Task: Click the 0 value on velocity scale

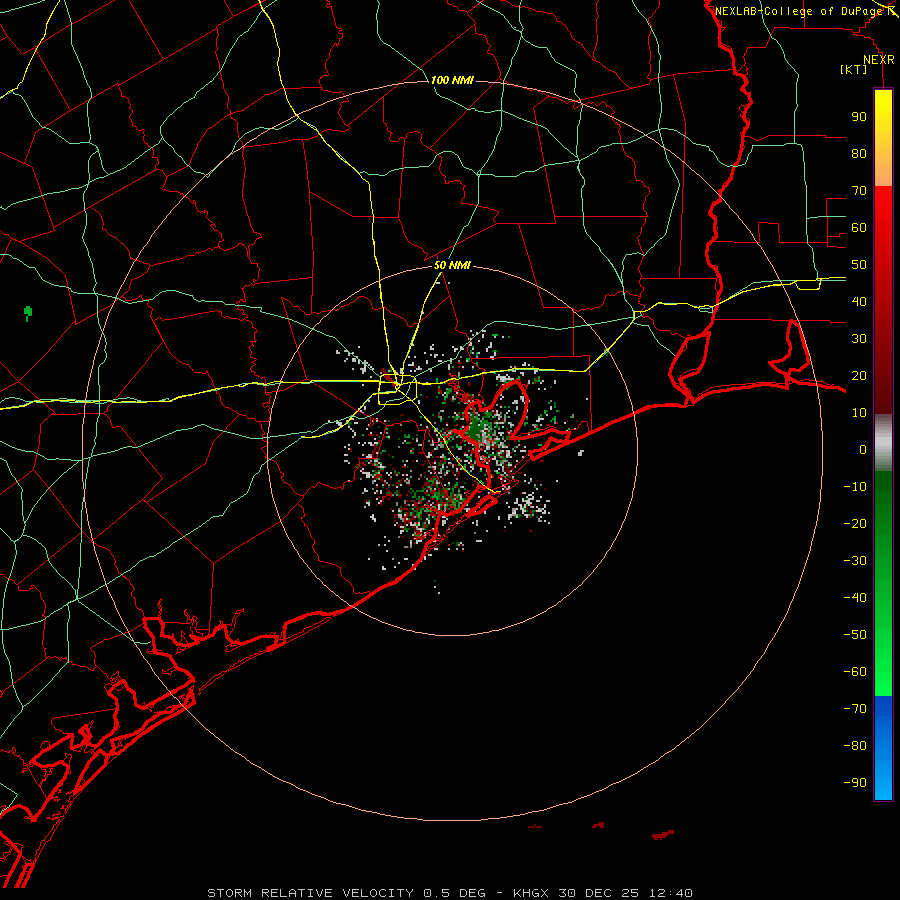Action: pyautogui.click(x=863, y=449)
